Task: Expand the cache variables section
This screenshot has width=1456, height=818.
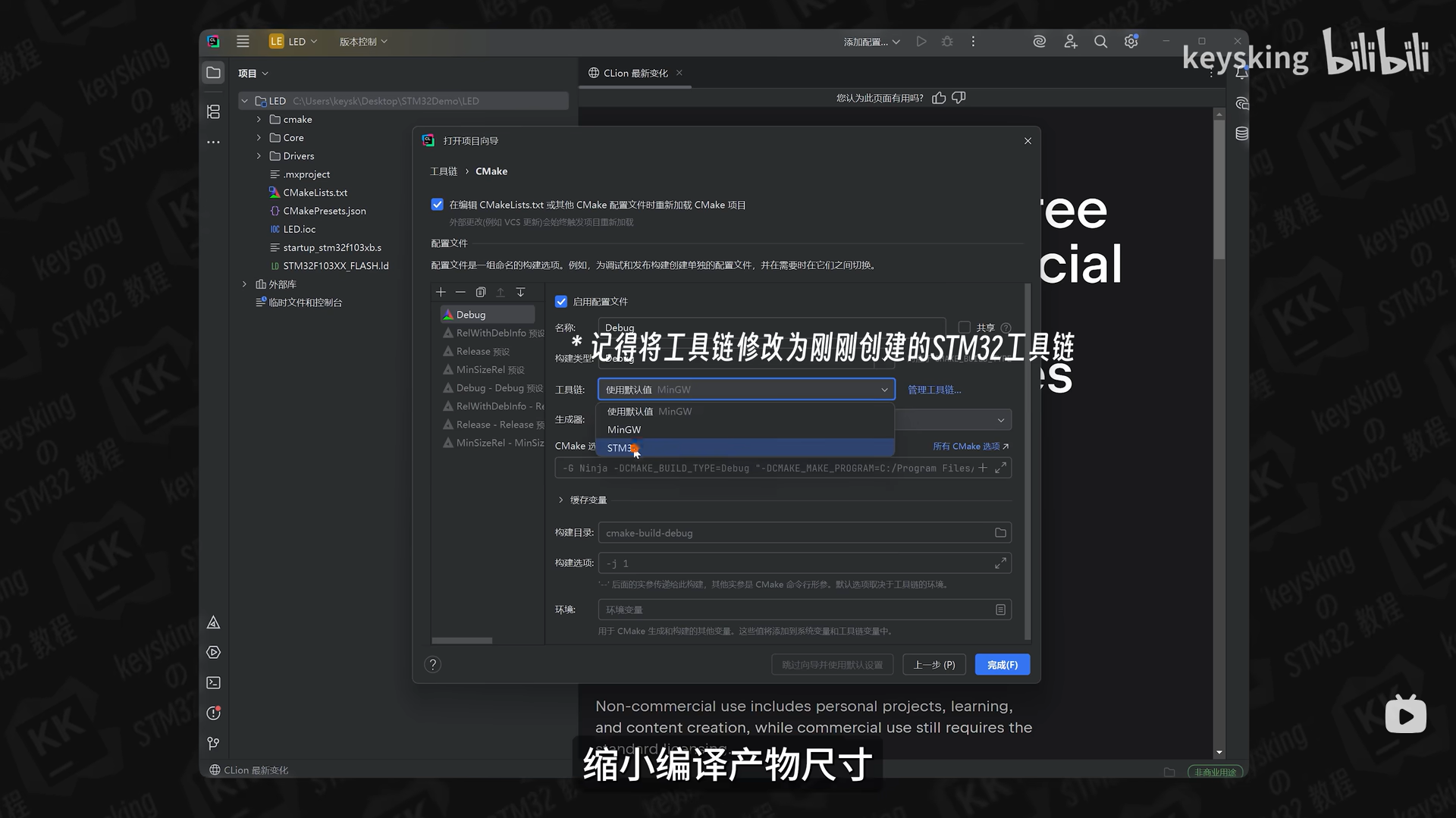Action: tap(560, 500)
